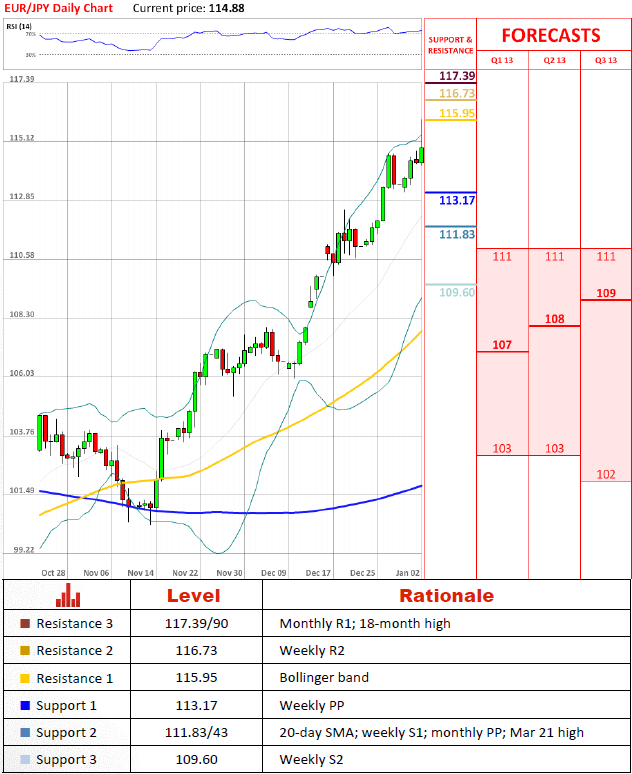Click the 117.39 resistance level label

point(457,76)
